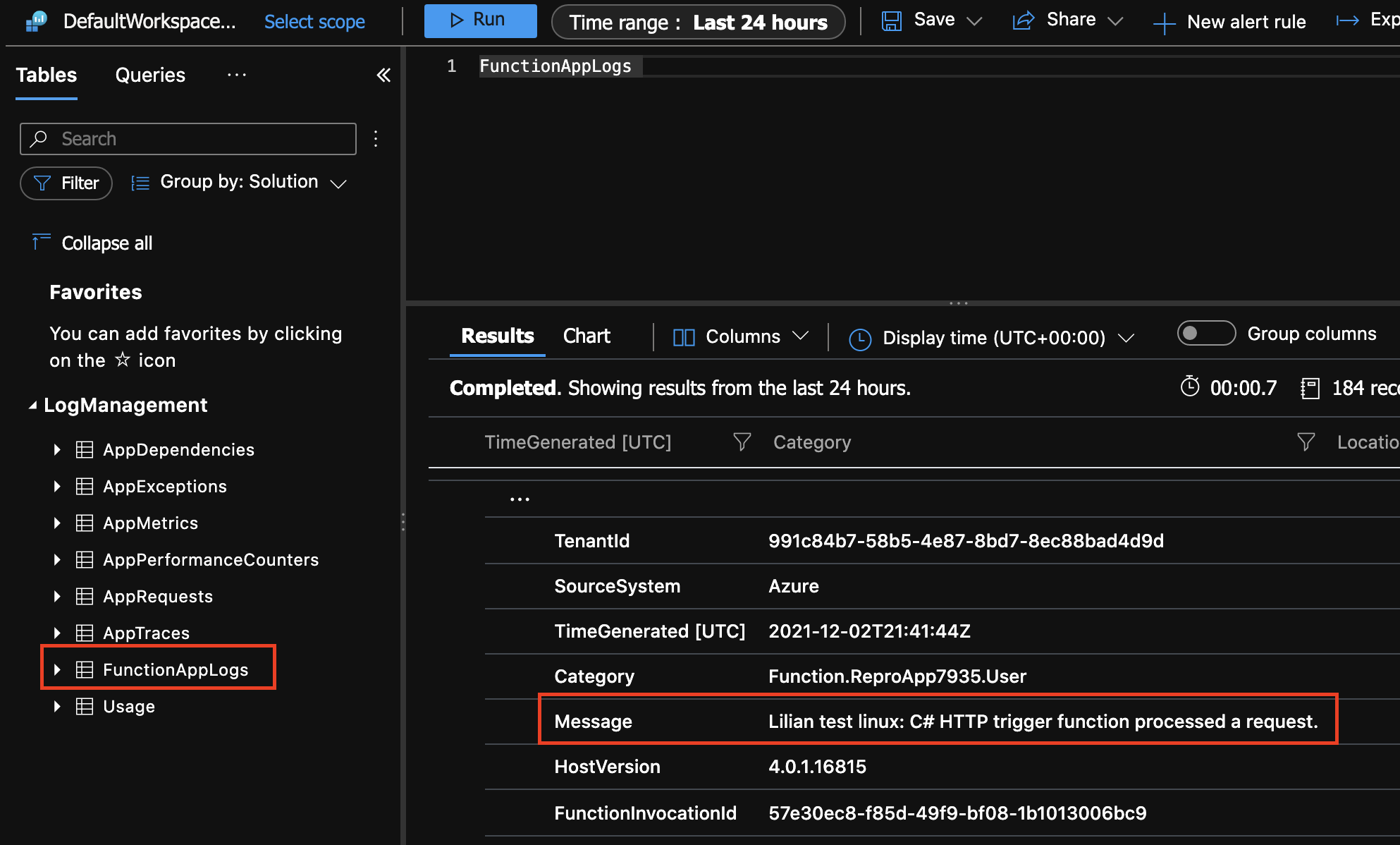Image resolution: width=1400 pixels, height=845 pixels.
Task: Click the records icon next to 184
Action: (1310, 388)
